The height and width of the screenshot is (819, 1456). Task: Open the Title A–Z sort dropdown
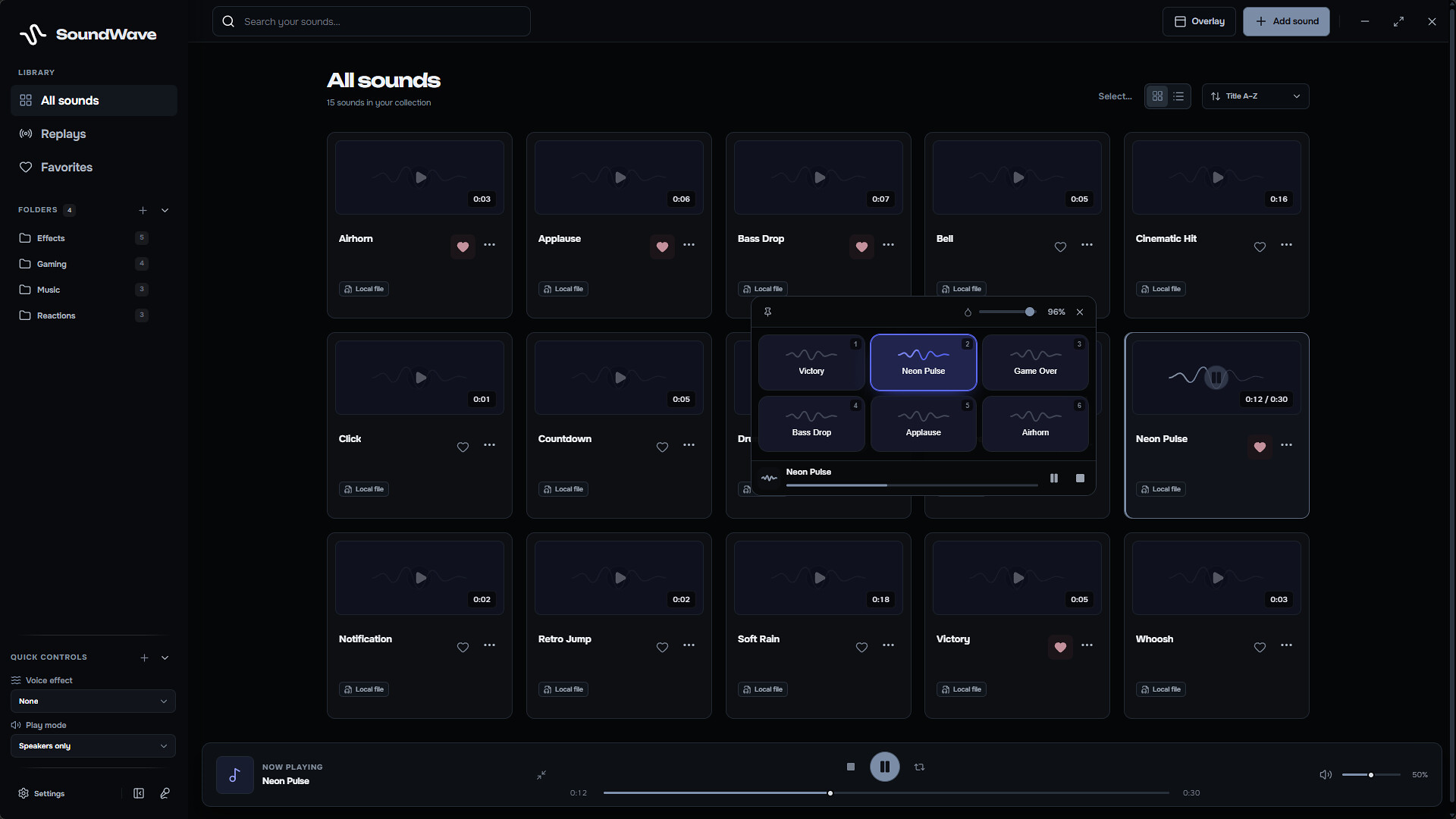coord(1256,96)
